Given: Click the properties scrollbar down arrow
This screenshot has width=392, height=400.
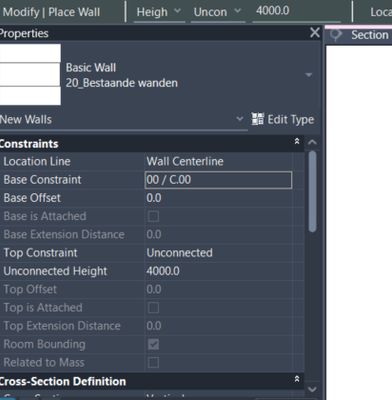Looking at the screenshot, I should 312,389.
